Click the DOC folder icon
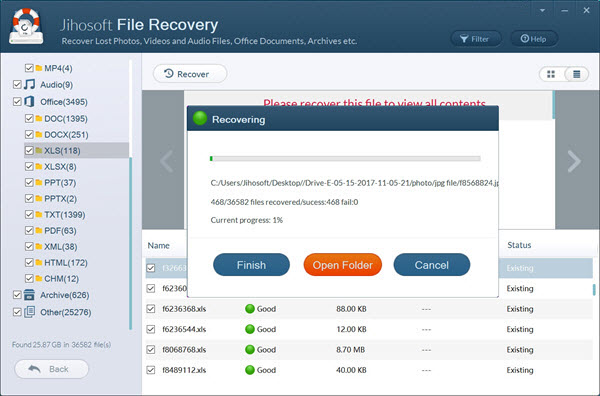The image size is (600, 396). pyautogui.click(x=39, y=119)
